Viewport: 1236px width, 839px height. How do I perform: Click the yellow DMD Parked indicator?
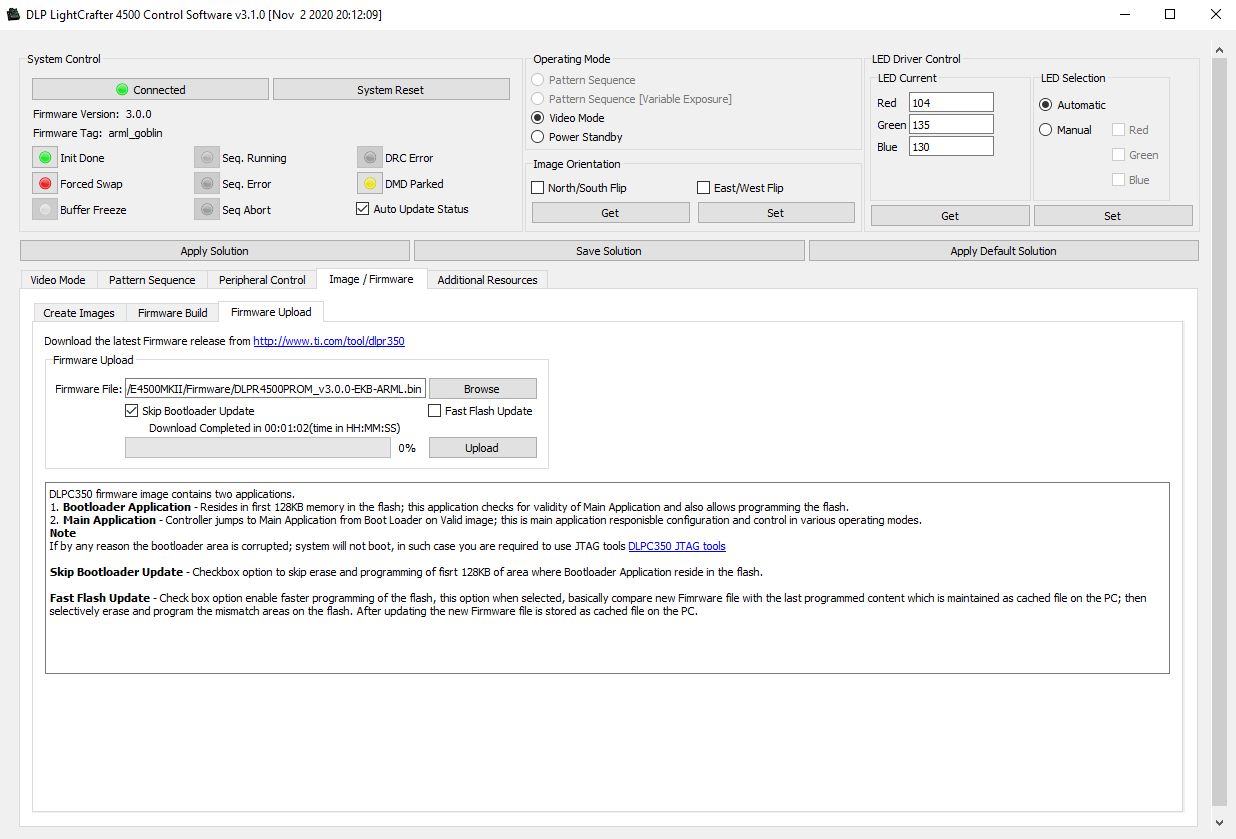(x=369, y=184)
